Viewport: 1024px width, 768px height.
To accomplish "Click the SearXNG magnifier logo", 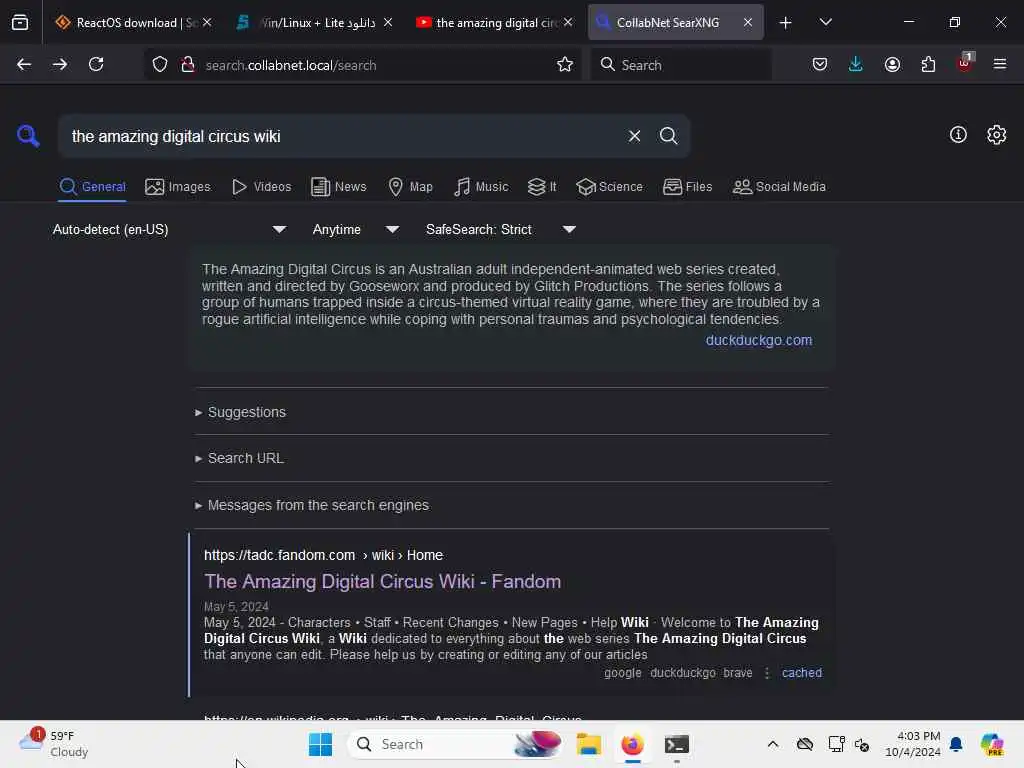I will (x=28, y=136).
